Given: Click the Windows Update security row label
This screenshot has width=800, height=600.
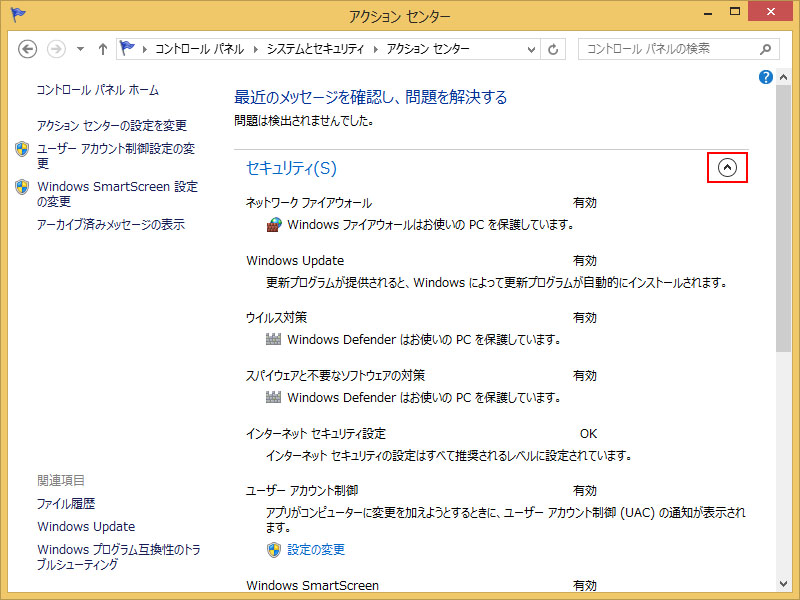Looking at the screenshot, I should (x=295, y=261).
